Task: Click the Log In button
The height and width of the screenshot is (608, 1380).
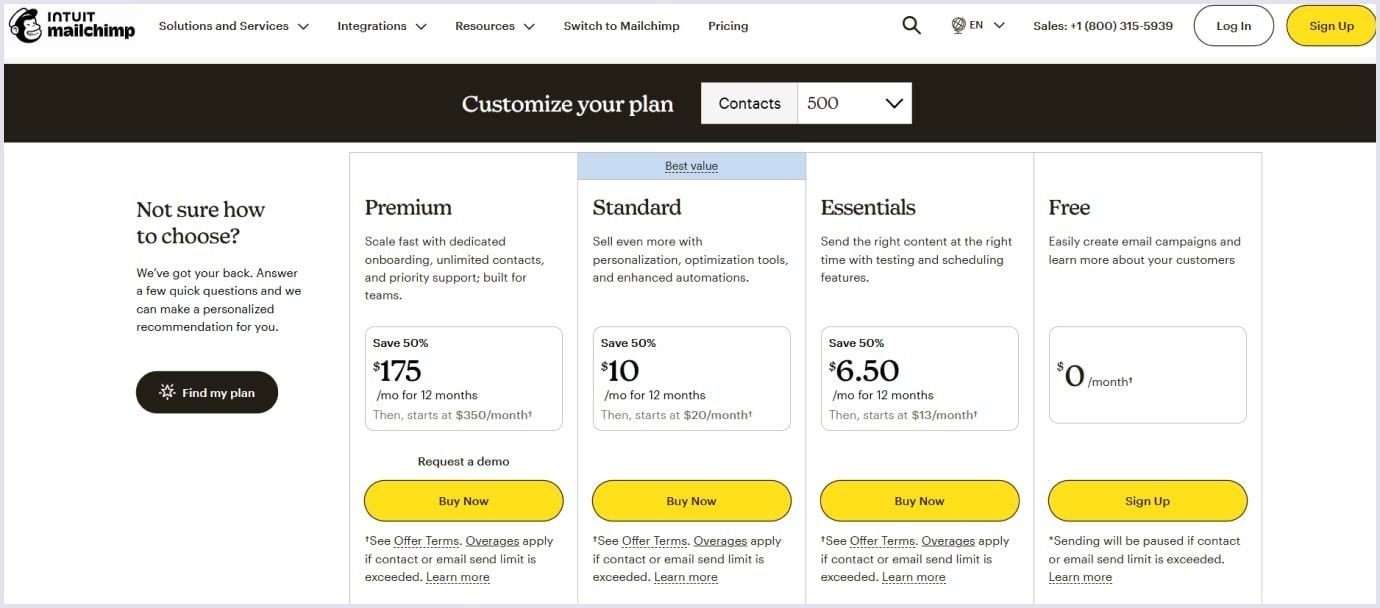Action: pyautogui.click(x=1233, y=26)
